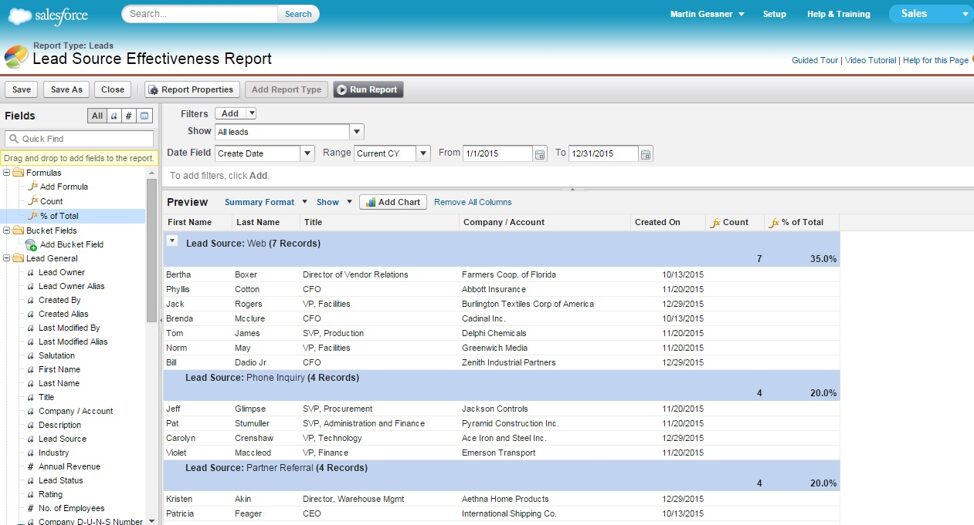Click the Lead Source: Phone Inquiry group row
The height and width of the screenshot is (525, 974).
501,385
